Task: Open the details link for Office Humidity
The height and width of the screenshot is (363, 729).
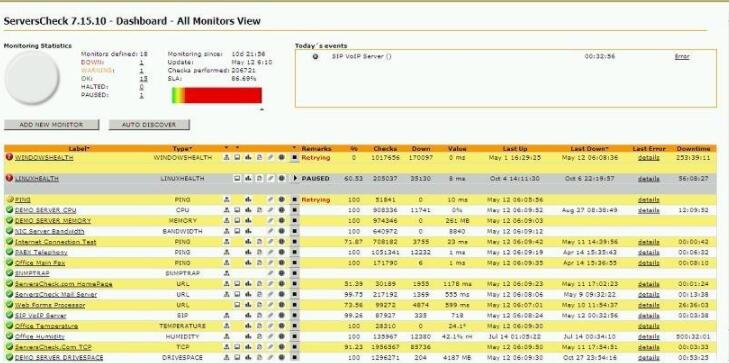Action: click(x=649, y=337)
